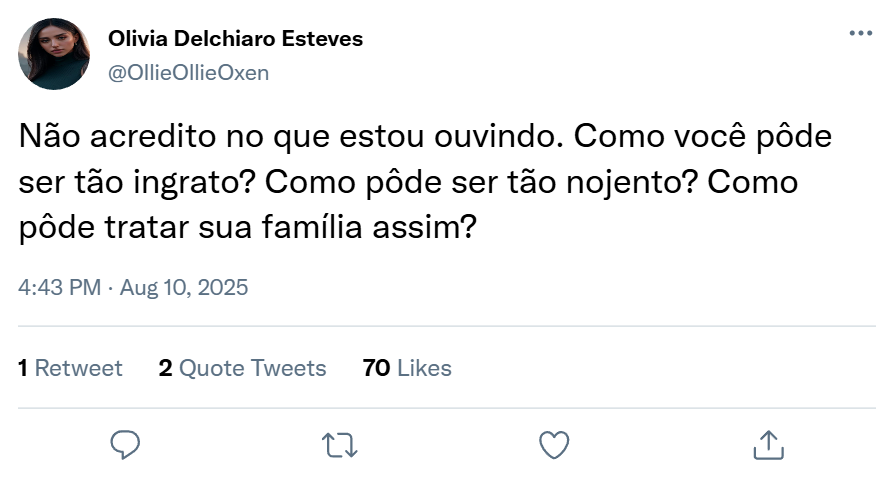Viewport: 894px width, 499px height.
Task: Click the 4:43 PM timestamp
Action: pyautogui.click(x=60, y=288)
